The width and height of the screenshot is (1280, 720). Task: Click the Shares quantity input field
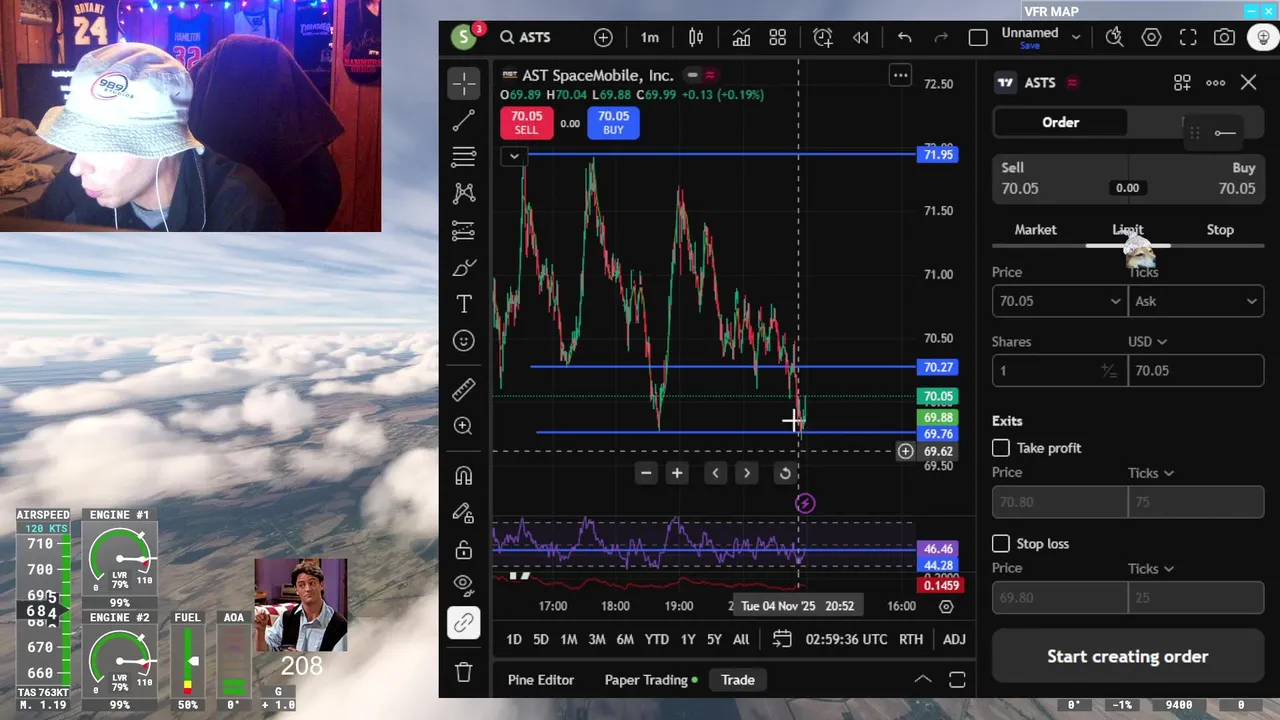point(1059,370)
